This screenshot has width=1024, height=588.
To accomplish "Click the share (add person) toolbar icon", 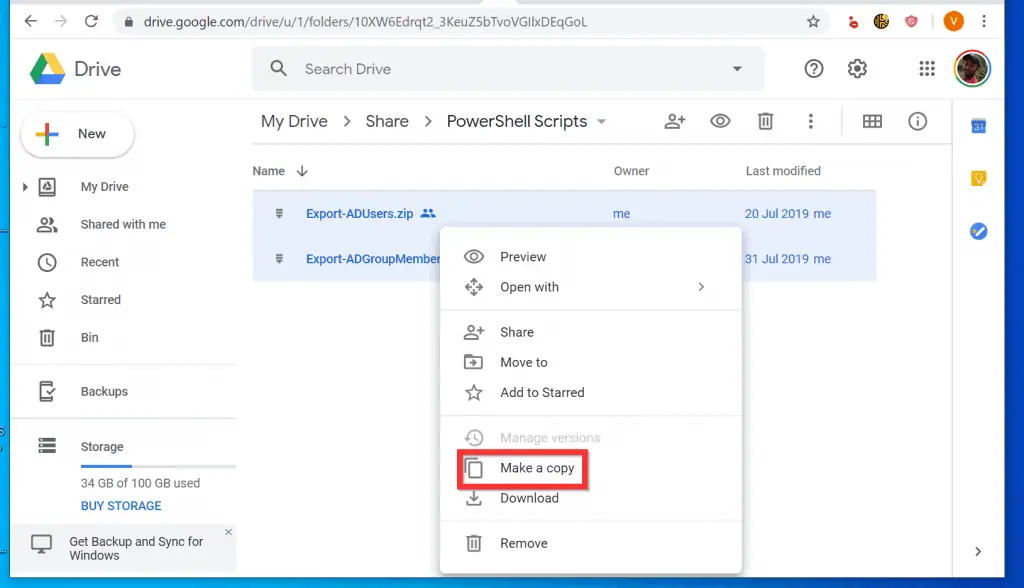I will click(x=674, y=120).
